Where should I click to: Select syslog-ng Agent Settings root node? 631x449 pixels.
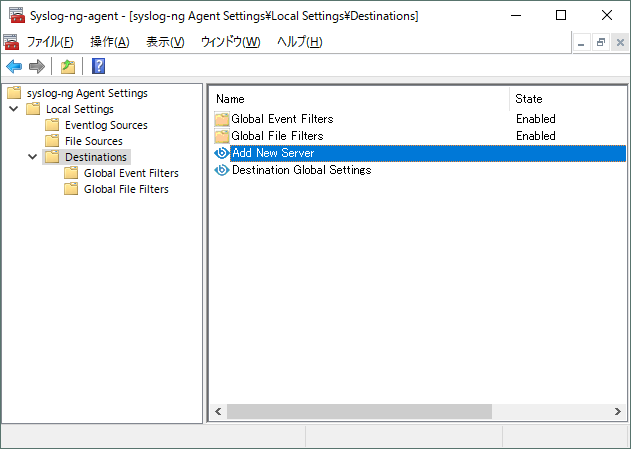point(87,93)
